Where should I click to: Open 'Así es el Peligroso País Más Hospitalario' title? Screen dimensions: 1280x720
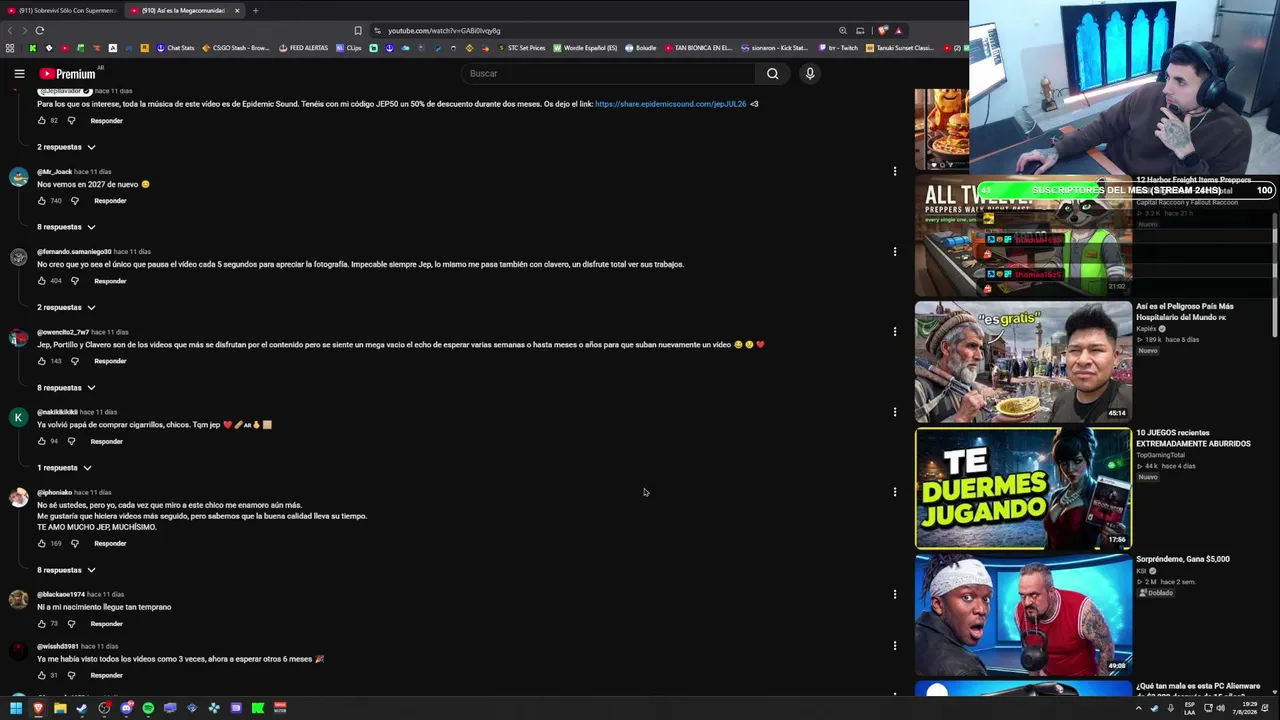(1185, 311)
